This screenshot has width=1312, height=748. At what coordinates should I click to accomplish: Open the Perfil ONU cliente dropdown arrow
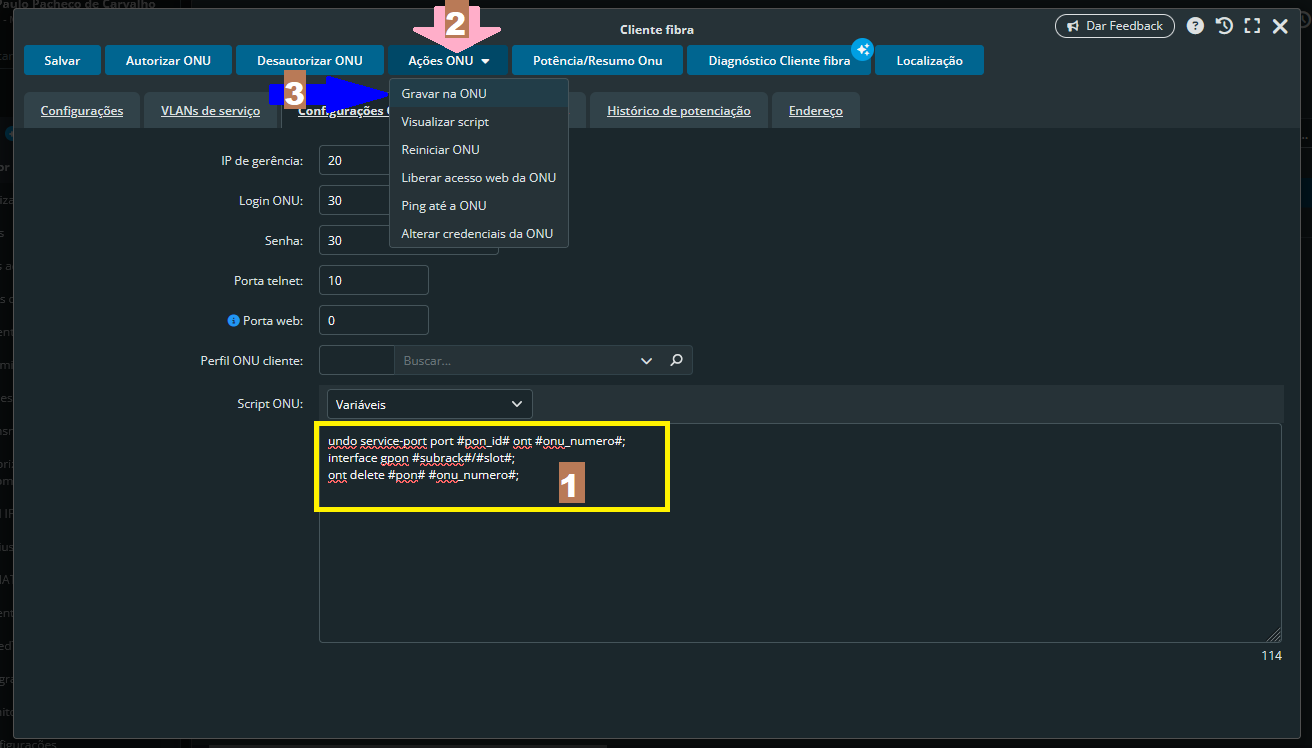[x=645, y=360]
